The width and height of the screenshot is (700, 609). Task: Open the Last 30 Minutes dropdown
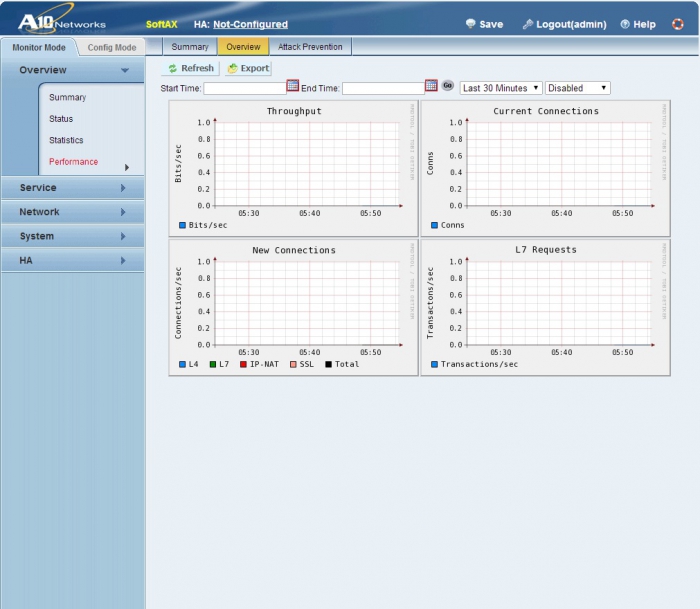pos(501,88)
